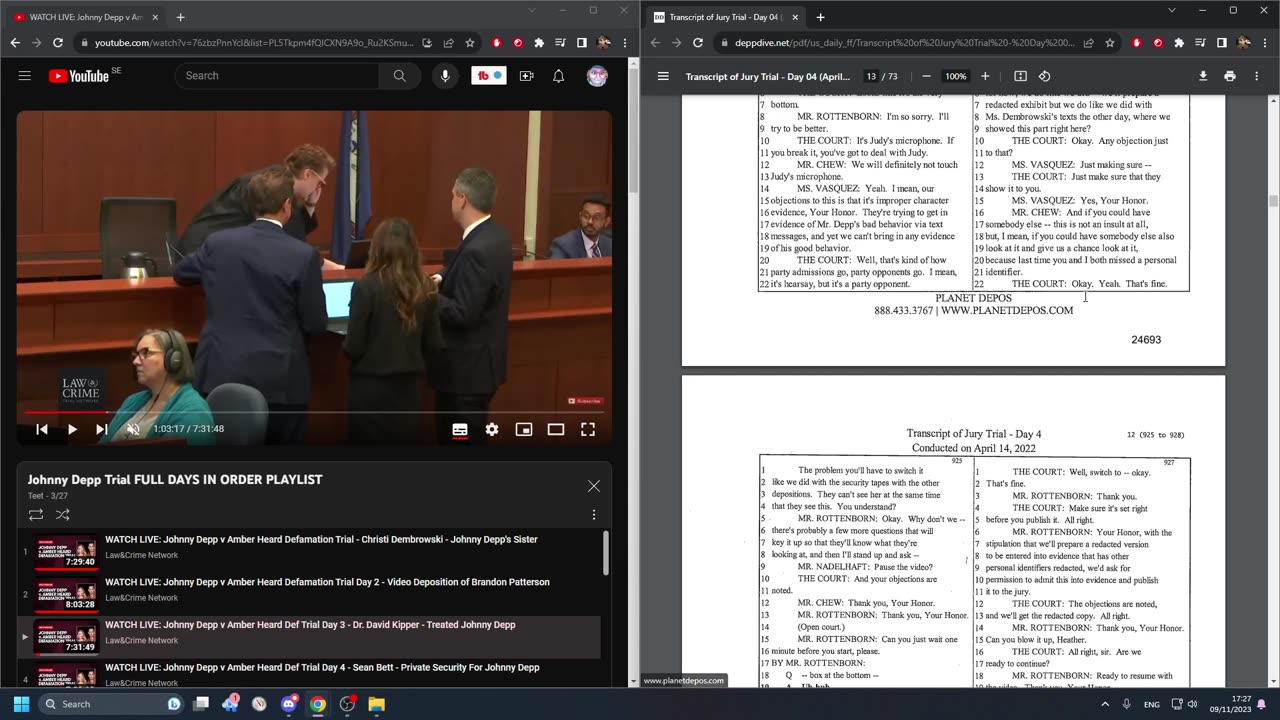Click the PDF page number field
This screenshot has height=720, width=1280.
[872, 76]
